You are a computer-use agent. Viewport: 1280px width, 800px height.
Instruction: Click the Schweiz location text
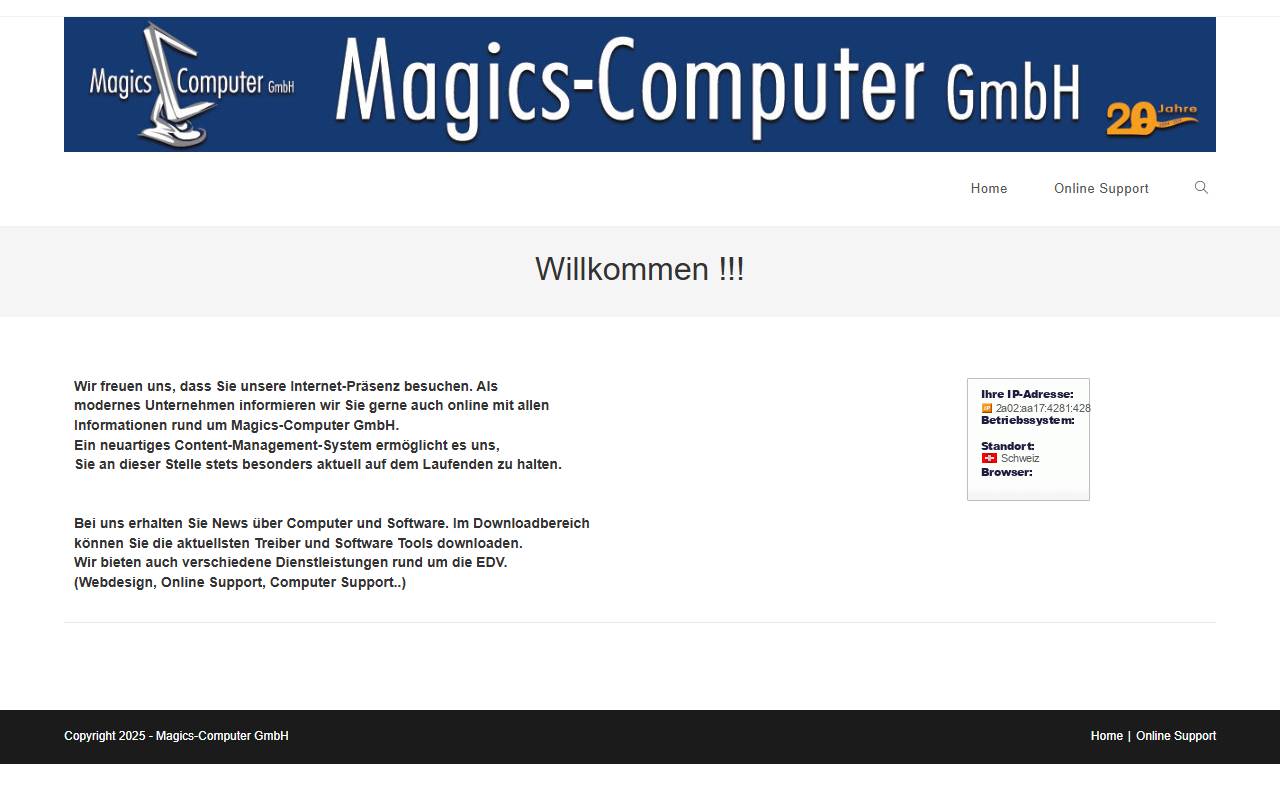click(1020, 458)
